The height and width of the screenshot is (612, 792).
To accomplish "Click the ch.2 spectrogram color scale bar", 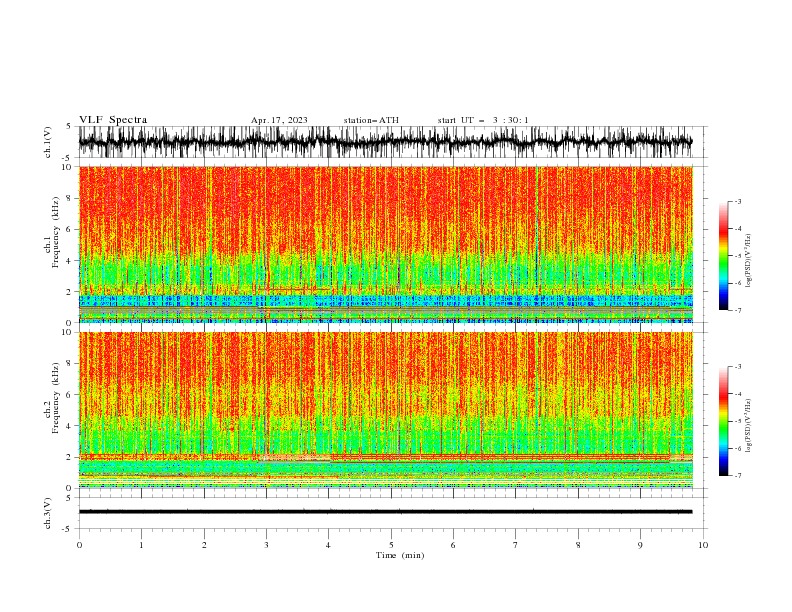I will point(723,421).
